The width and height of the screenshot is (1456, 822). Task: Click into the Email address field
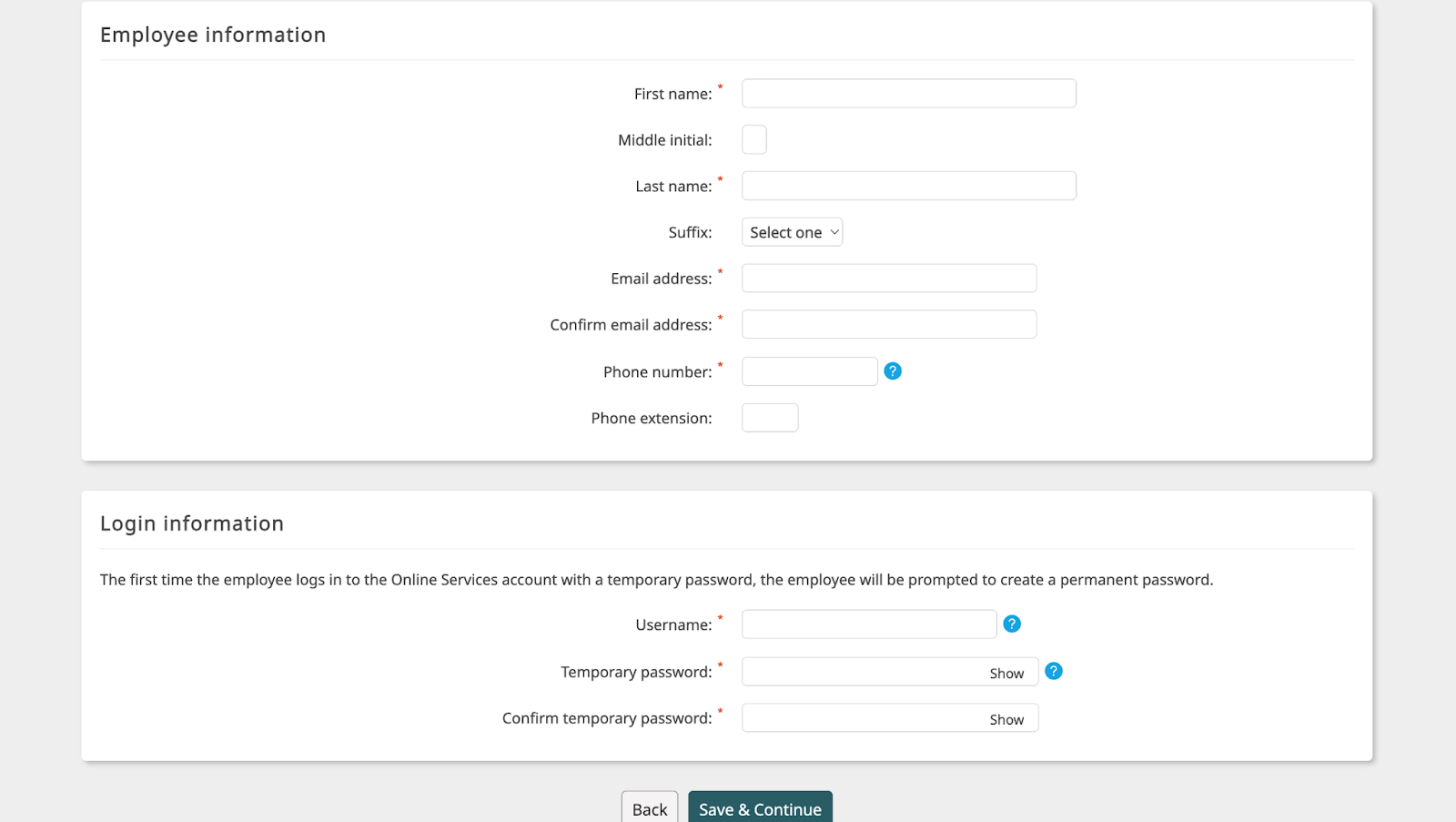click(x=888, y=279)
